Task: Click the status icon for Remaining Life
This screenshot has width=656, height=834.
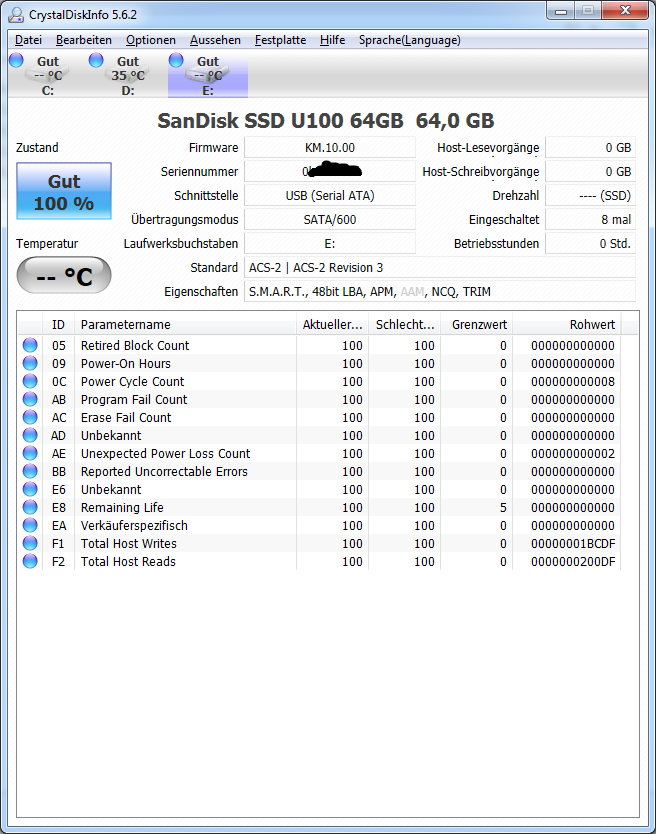Action: point(30,507)
